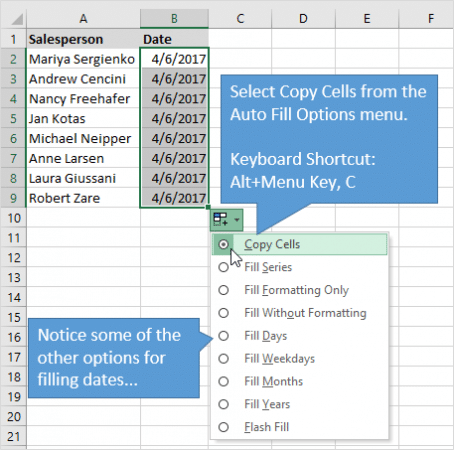Open the Auto Fill Options button

[226, 220]
